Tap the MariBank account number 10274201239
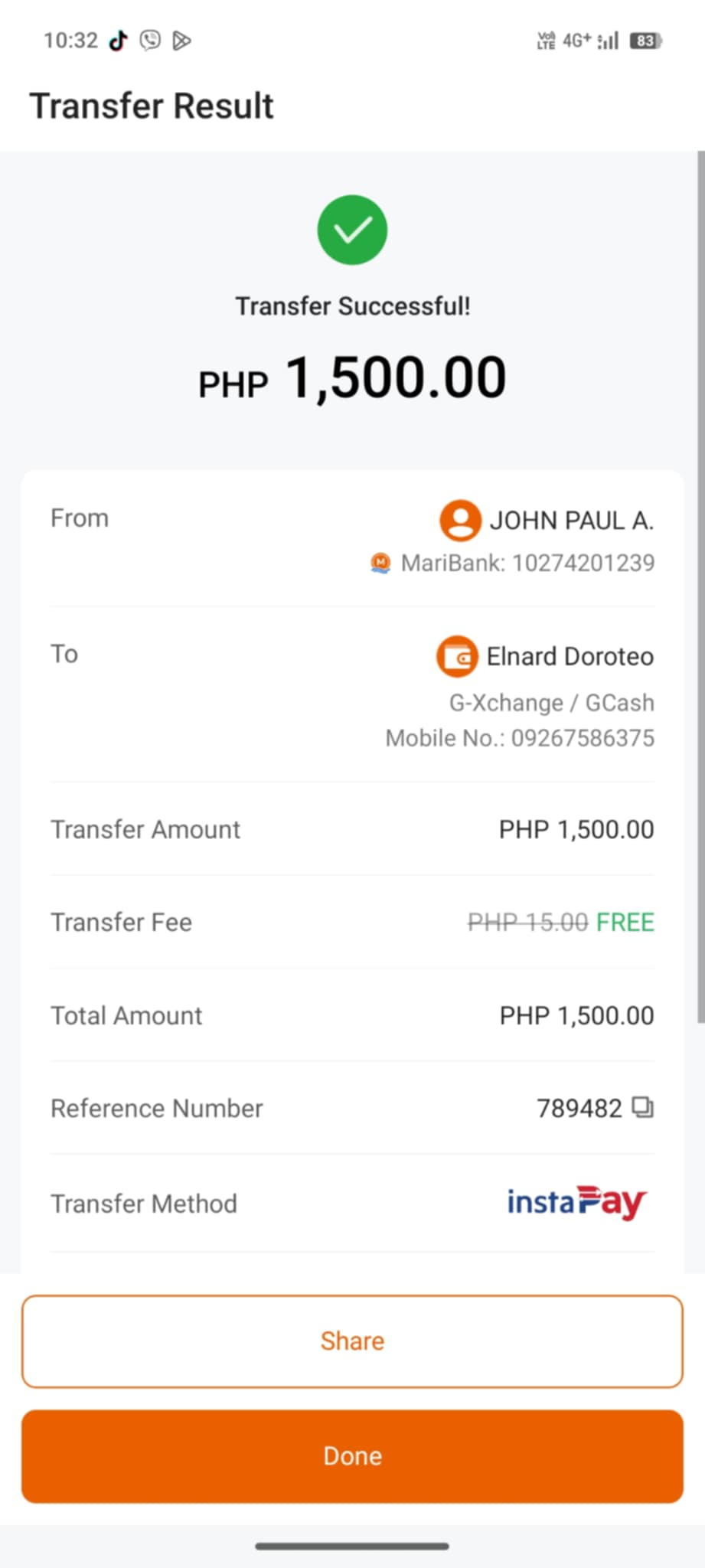705x1568 pixels. [583, 563]
